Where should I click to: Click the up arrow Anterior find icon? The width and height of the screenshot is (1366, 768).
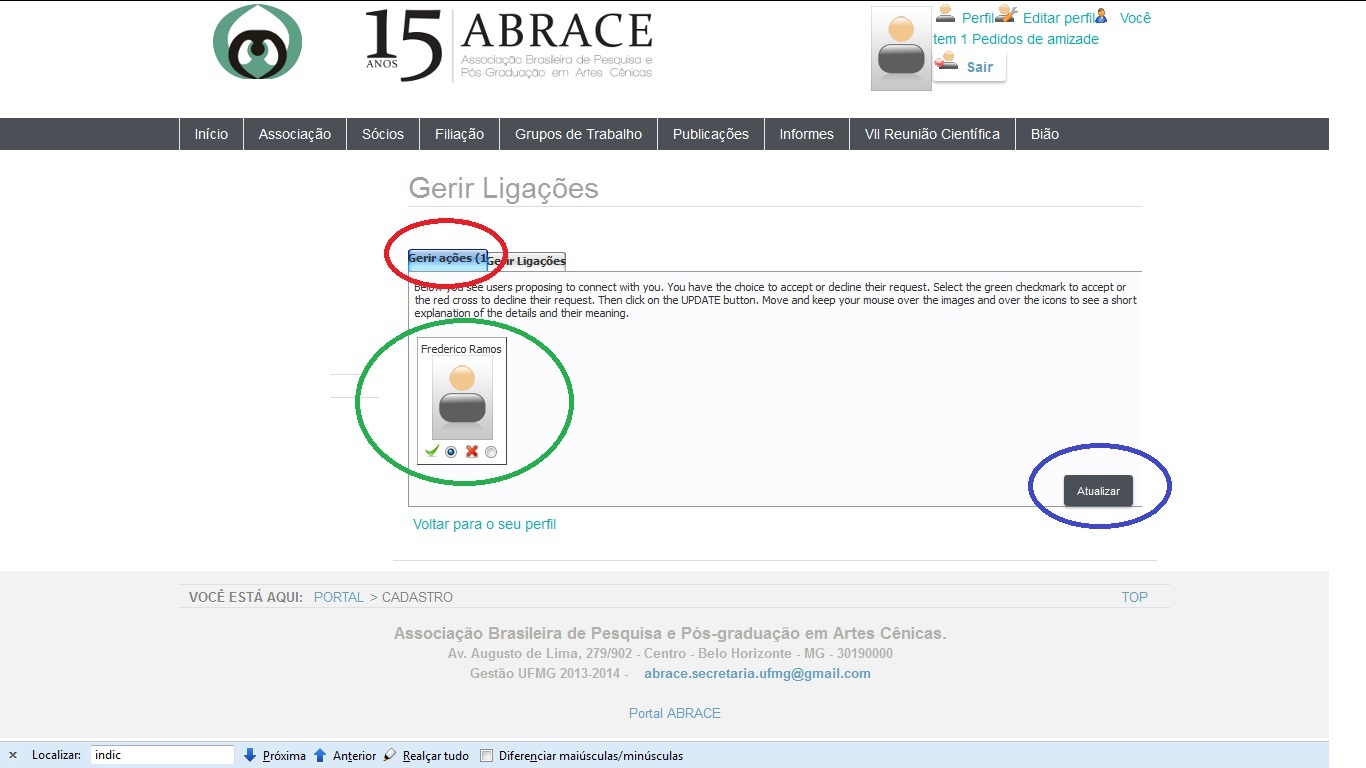coord(320,755)
